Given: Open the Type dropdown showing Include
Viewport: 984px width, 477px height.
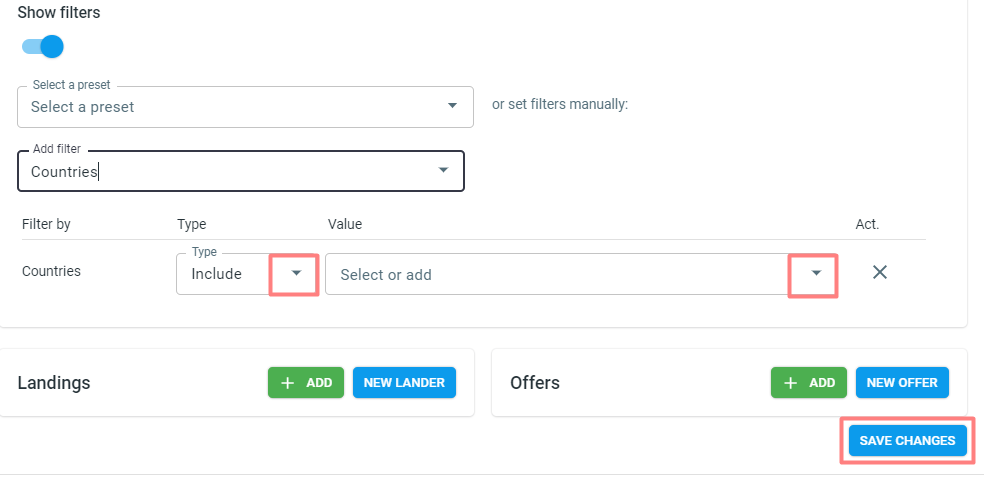Looking at the screenshot, I should pyautogui.click(x=247, y=274).
